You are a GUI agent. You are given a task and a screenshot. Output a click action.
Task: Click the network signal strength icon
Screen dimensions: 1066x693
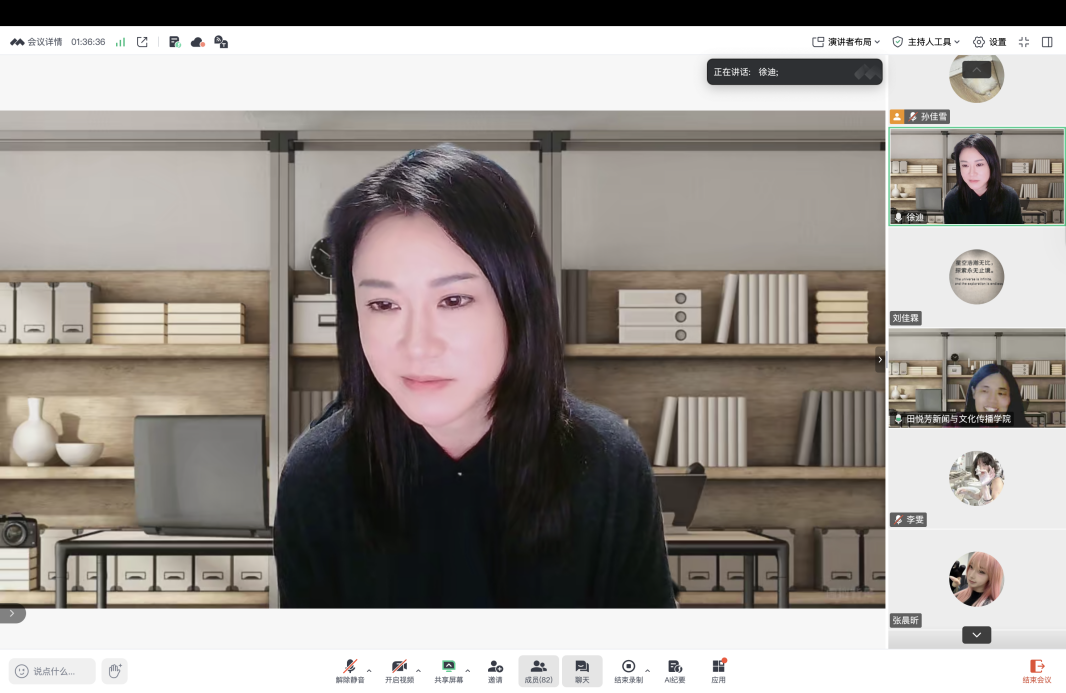click(x=120, y=42)
